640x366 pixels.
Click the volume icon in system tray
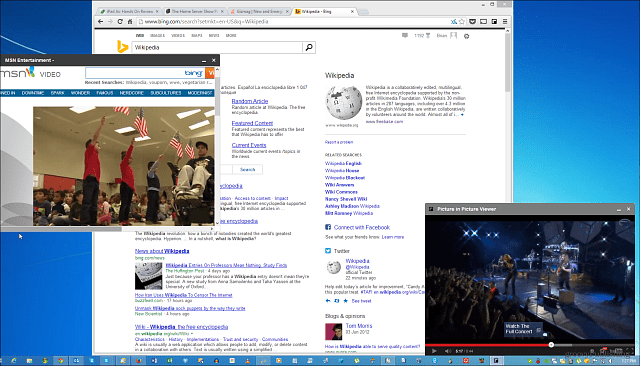[x=611, y=361]
